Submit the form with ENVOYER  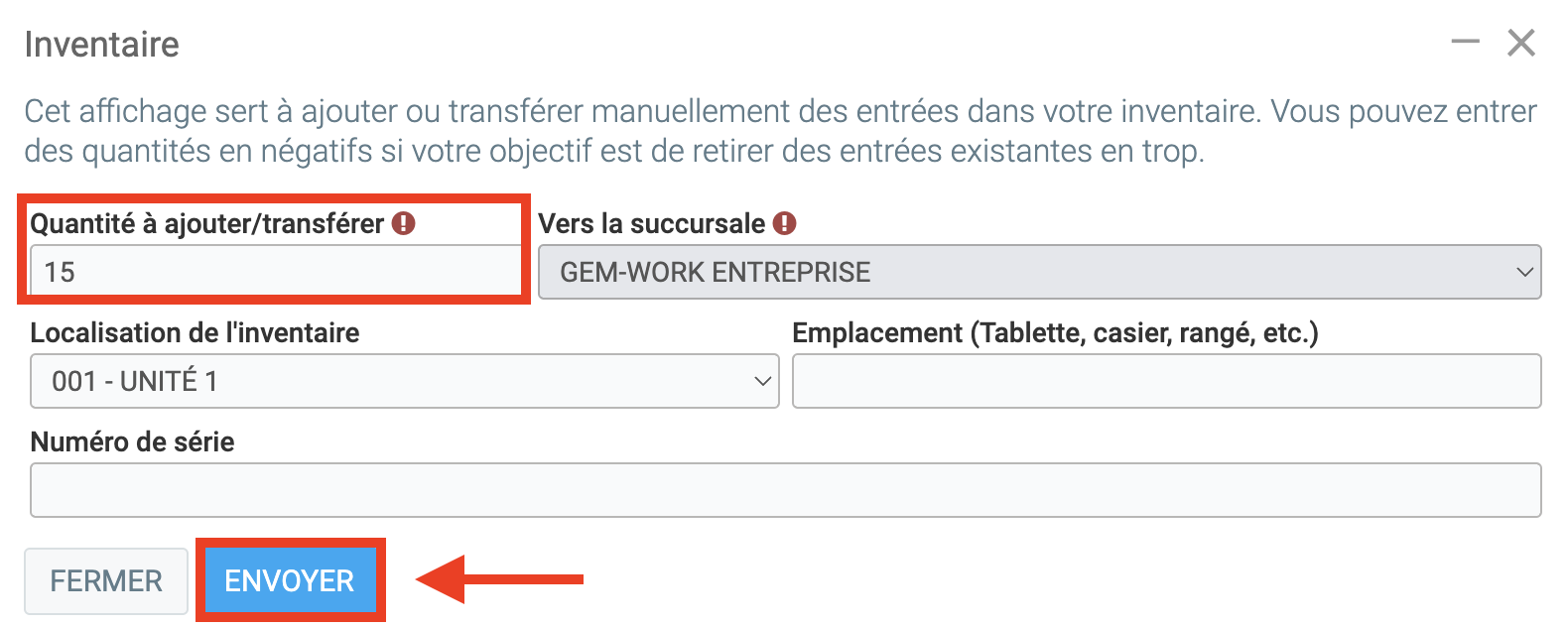[x=290, y=580]
